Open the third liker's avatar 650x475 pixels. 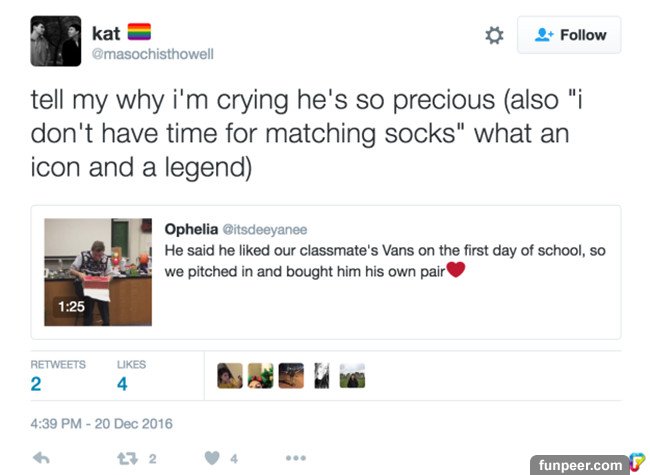pos(291,375)
